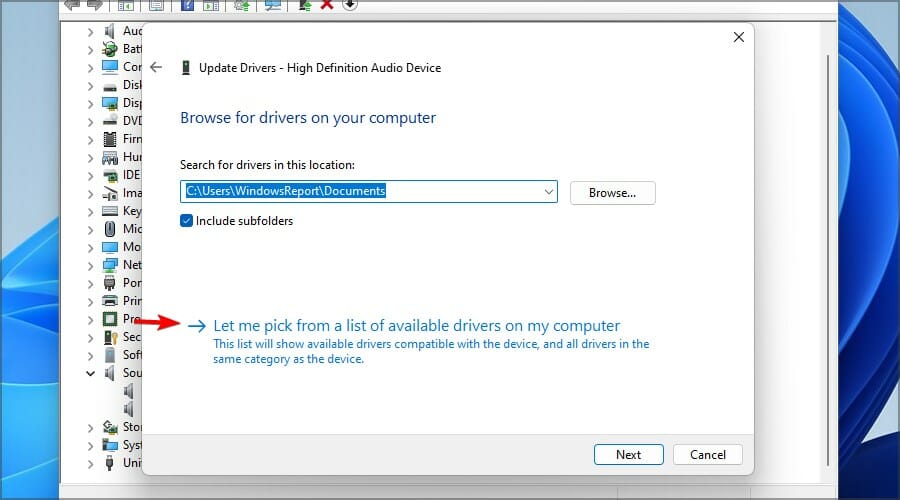Expand the Batteries node chevron

point(90,50)
